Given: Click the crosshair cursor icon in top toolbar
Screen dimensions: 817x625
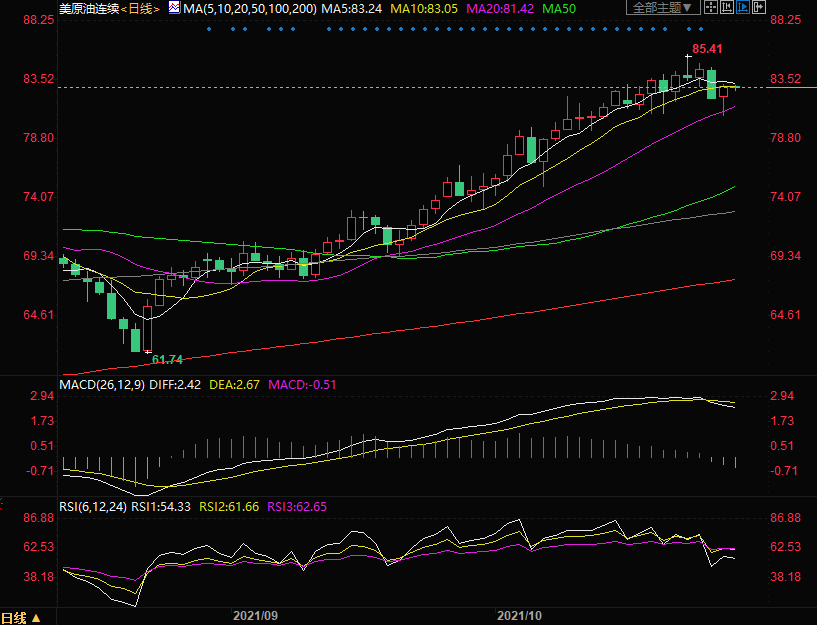Looking at the screenshot, I should (711, 7).
